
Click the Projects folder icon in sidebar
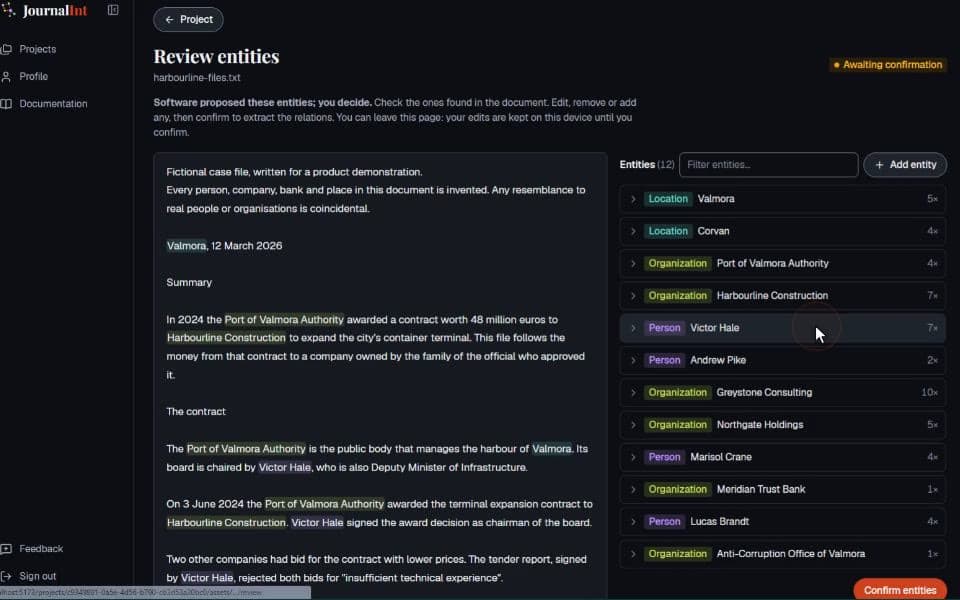(x=7, y=49)
